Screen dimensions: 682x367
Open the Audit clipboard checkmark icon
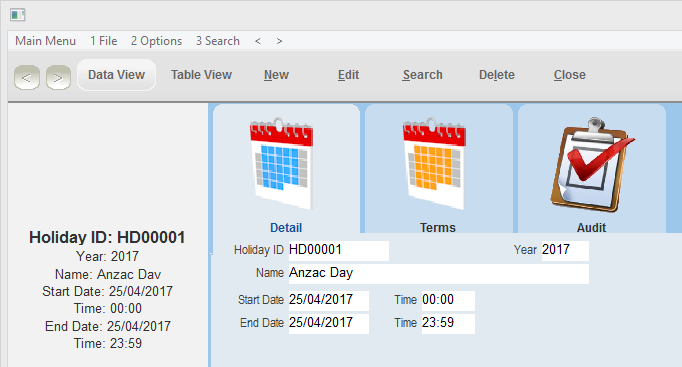click(592, 164)
